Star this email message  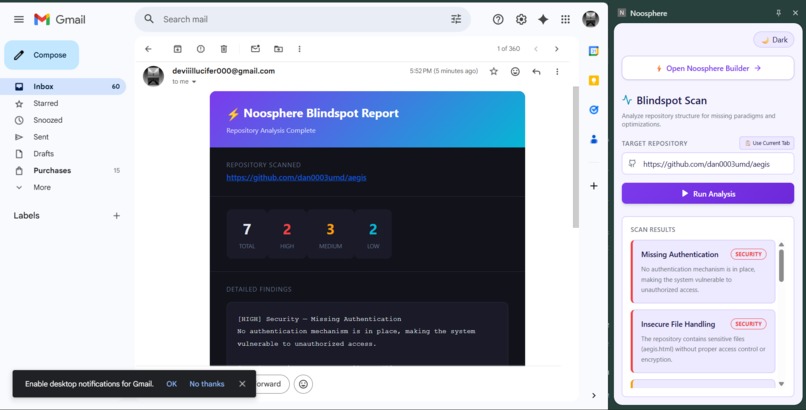pos(493,71)
